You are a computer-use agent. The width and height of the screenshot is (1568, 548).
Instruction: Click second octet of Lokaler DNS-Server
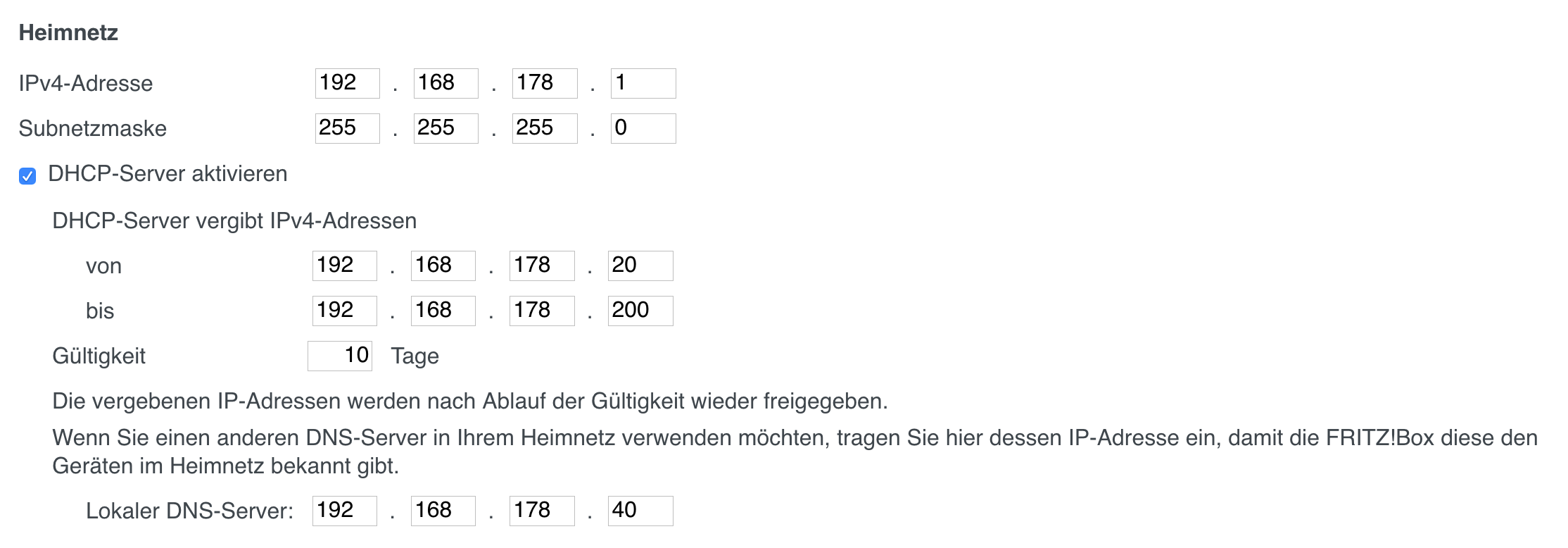click(x=443, y=511)
